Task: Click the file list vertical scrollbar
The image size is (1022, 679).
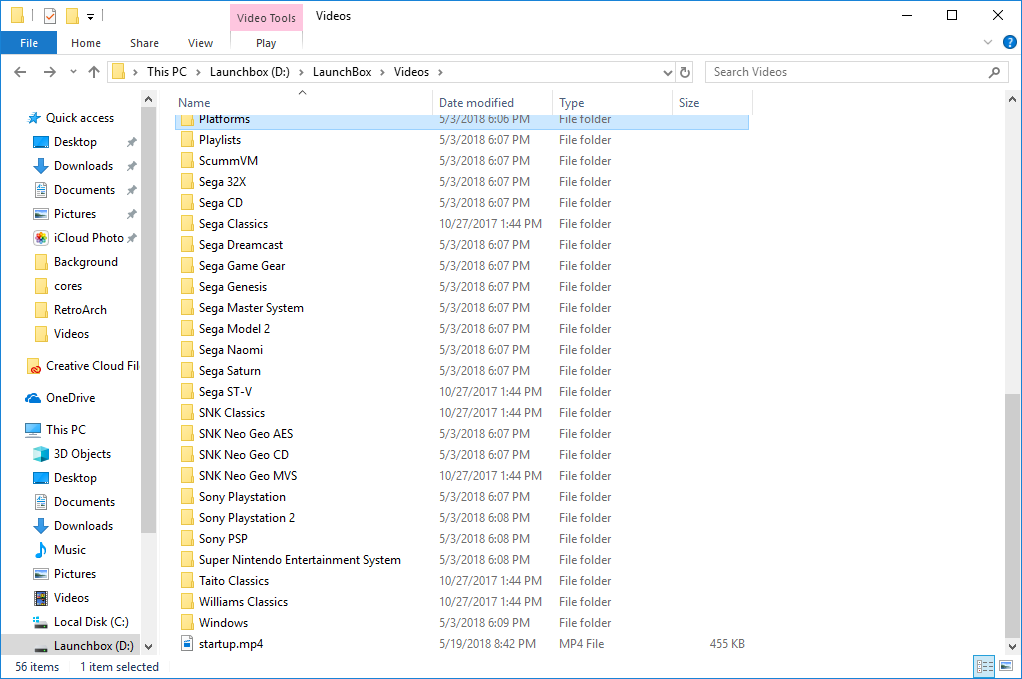Action: pyautogui.click(x=1012, y=515)
